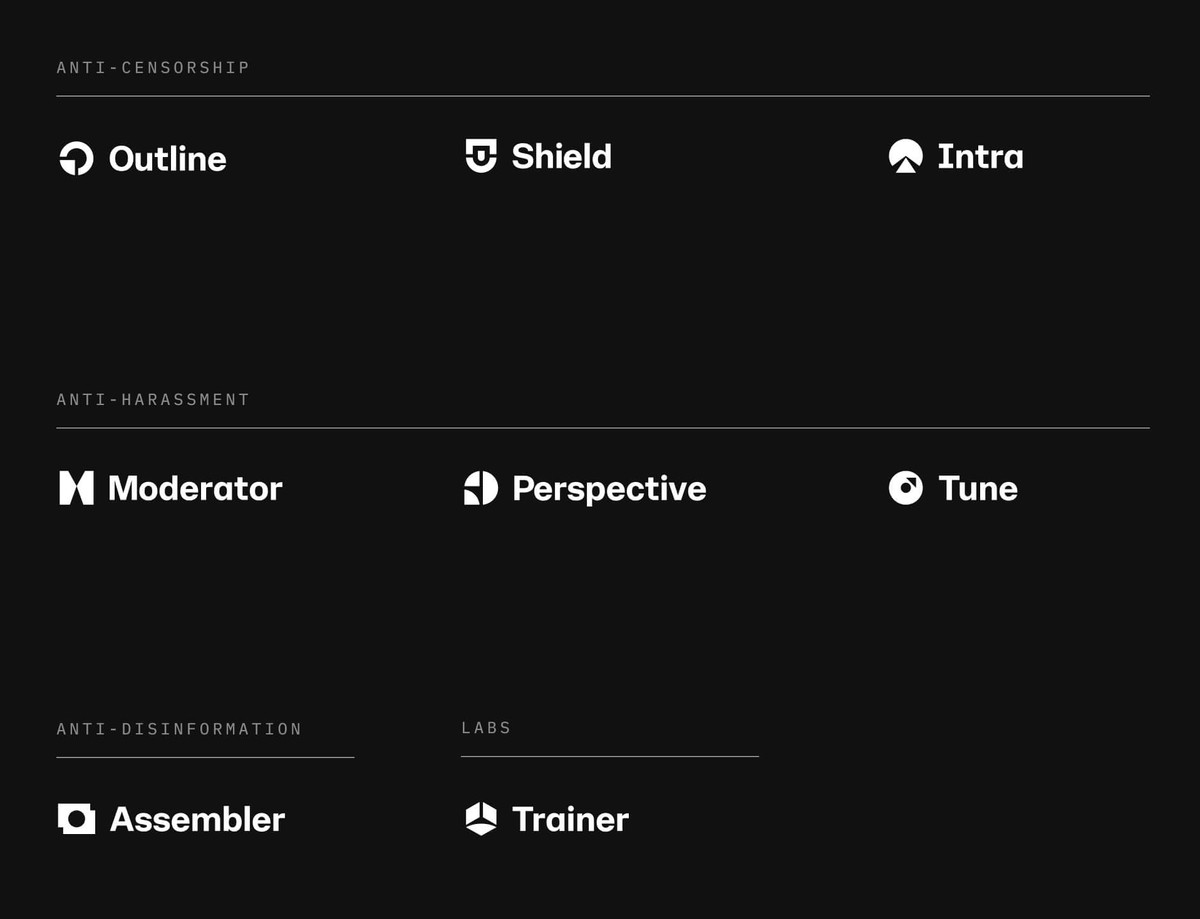
Task: Click the Outline logo icon
Action: 76,158
